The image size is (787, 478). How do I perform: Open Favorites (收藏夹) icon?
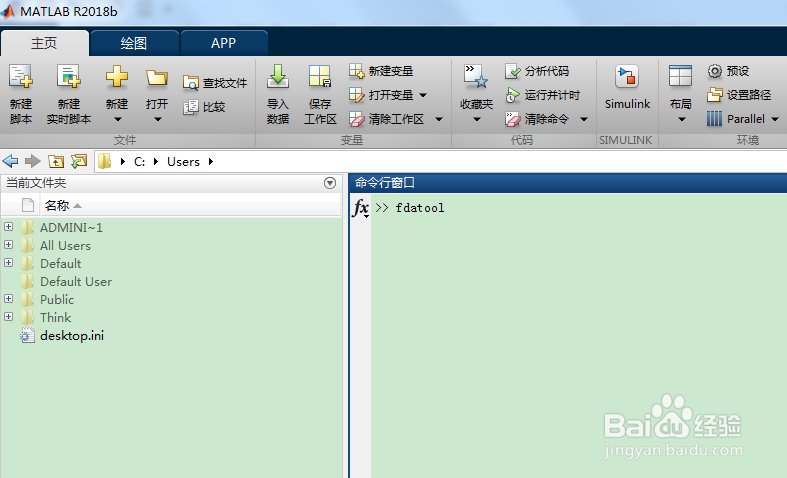(476, 77)
